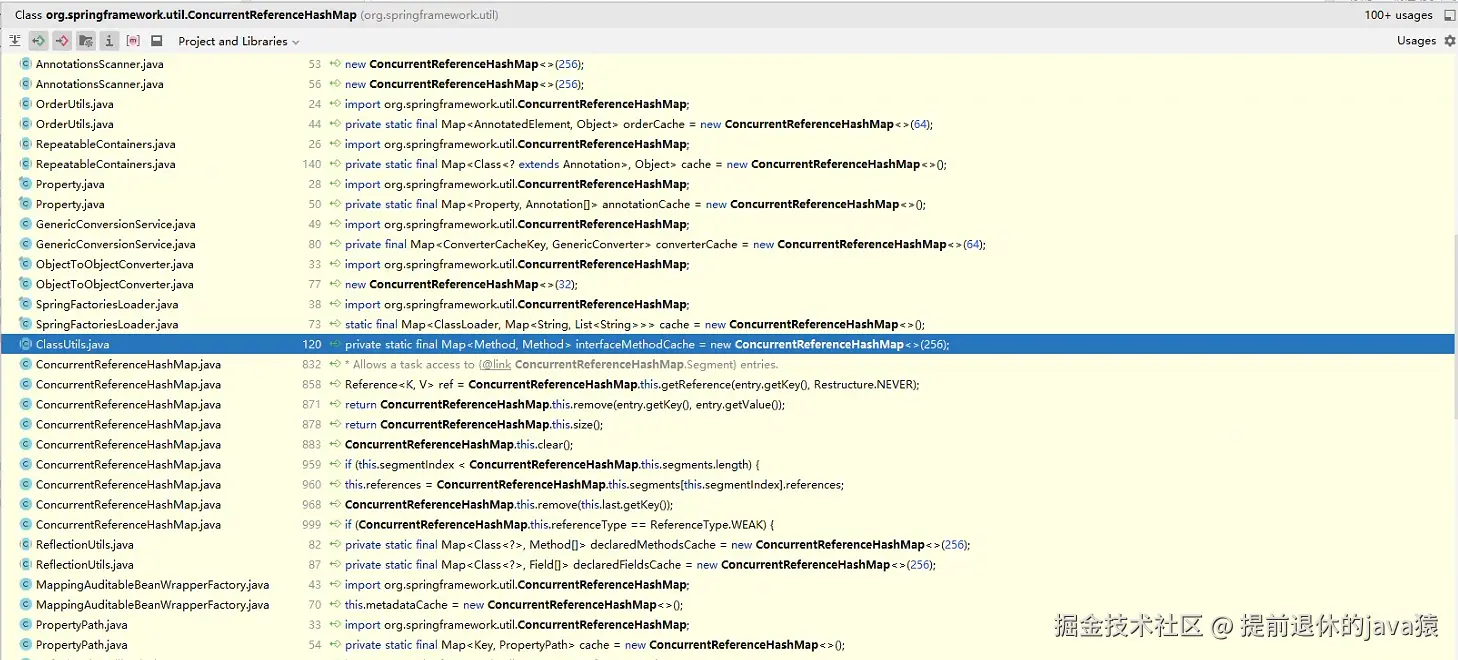Click class icon of SpringFactoriesLoader.java line 38
The image size is (1458, 660).
[26, 304]
